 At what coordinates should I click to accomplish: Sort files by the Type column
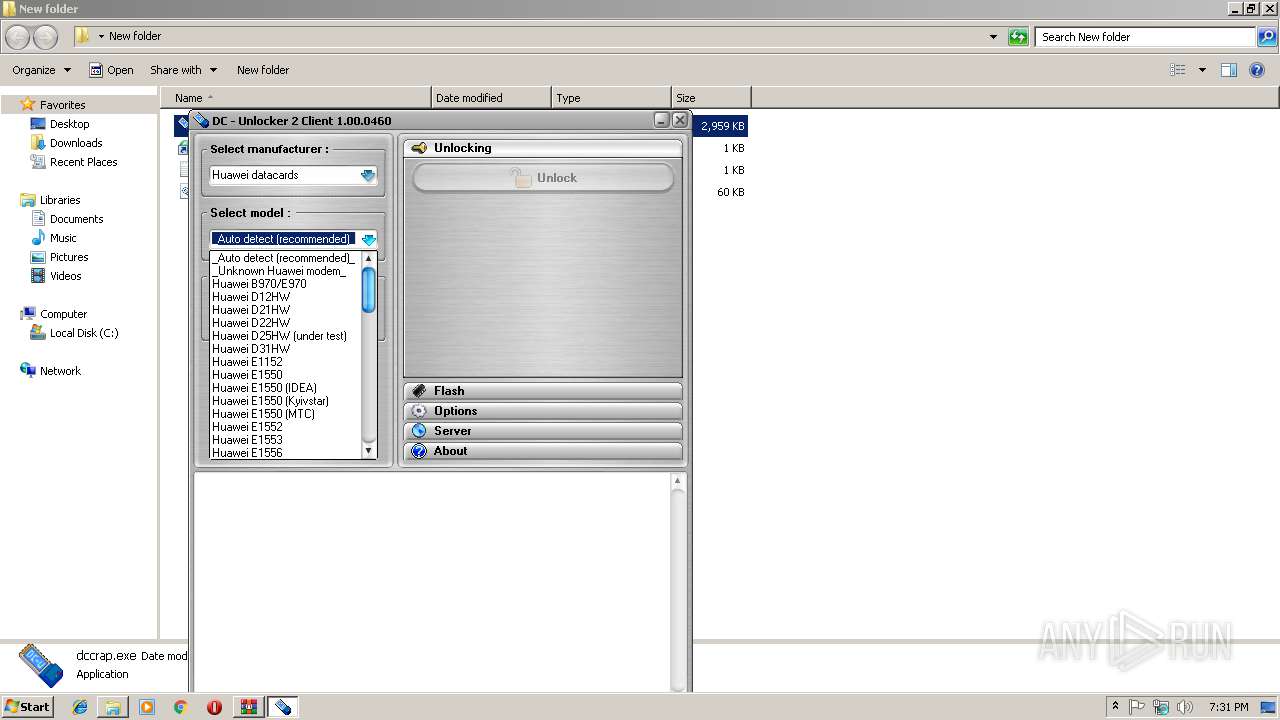[611, 98]
